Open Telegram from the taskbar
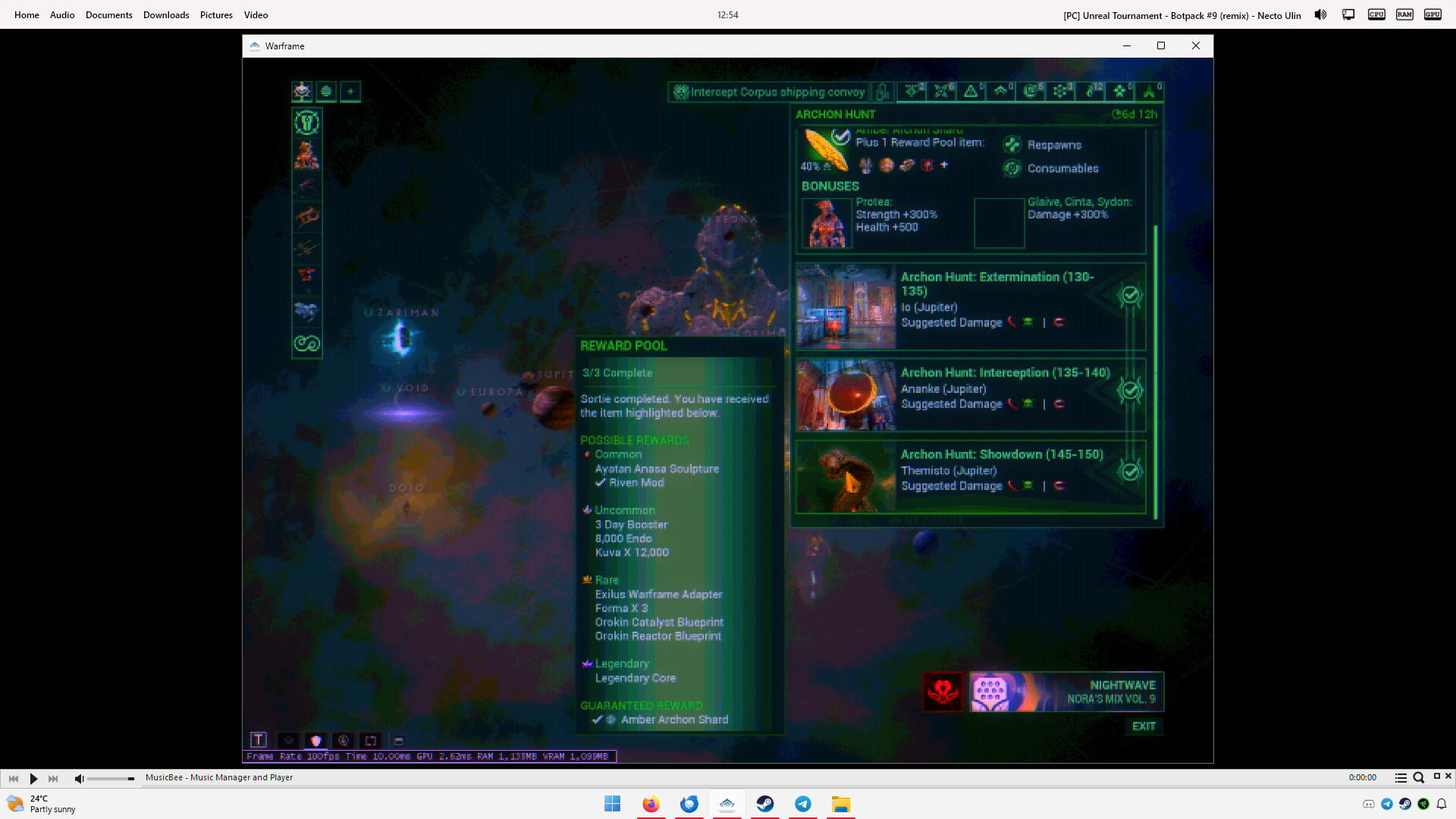Image resolution: width=1456 pixels, height=819 pixels. point(803,804)
